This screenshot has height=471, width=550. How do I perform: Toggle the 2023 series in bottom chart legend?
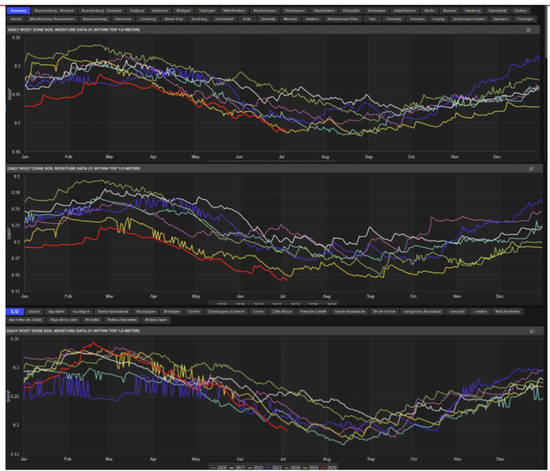(x=274, y=467)
